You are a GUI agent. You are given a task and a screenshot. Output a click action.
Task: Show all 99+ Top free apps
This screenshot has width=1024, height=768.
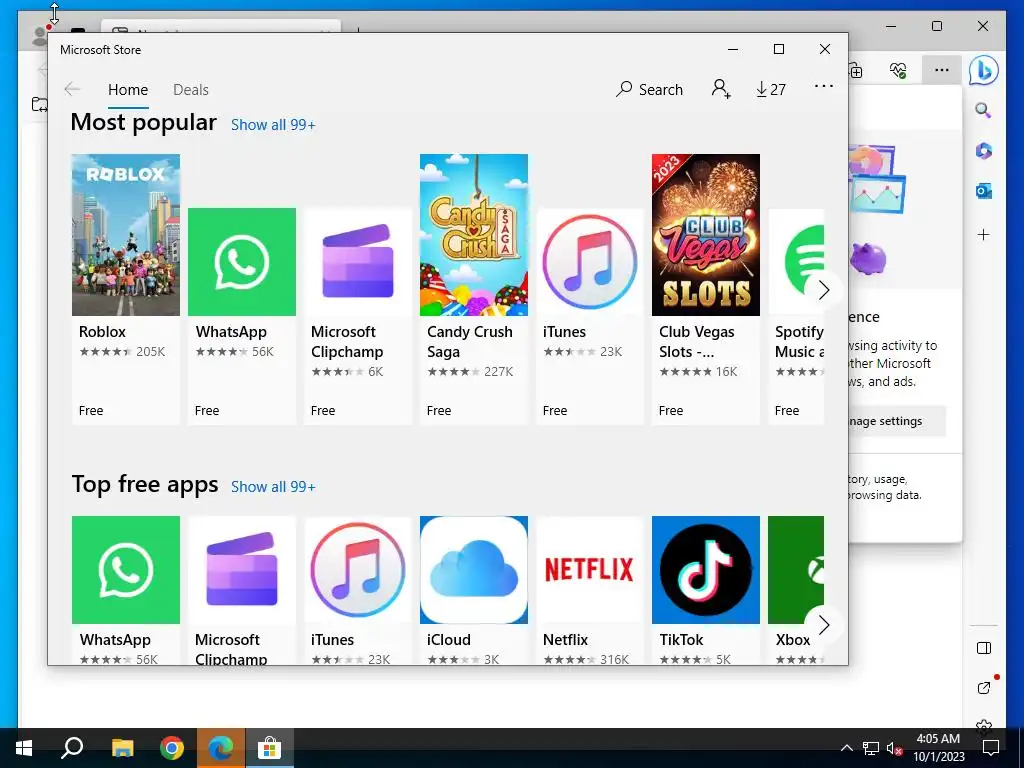273,487
